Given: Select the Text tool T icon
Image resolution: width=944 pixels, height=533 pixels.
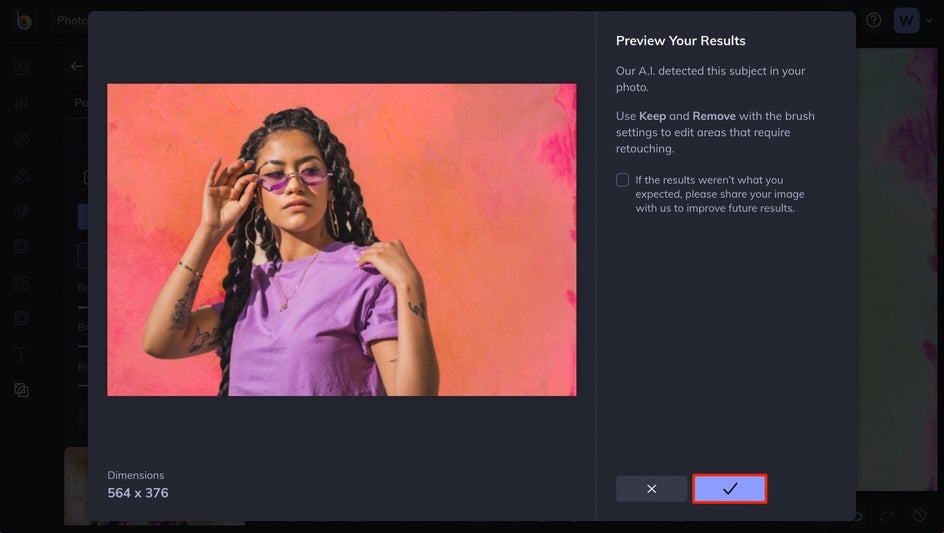Looking at the screenshot, I should click(22, 354).
